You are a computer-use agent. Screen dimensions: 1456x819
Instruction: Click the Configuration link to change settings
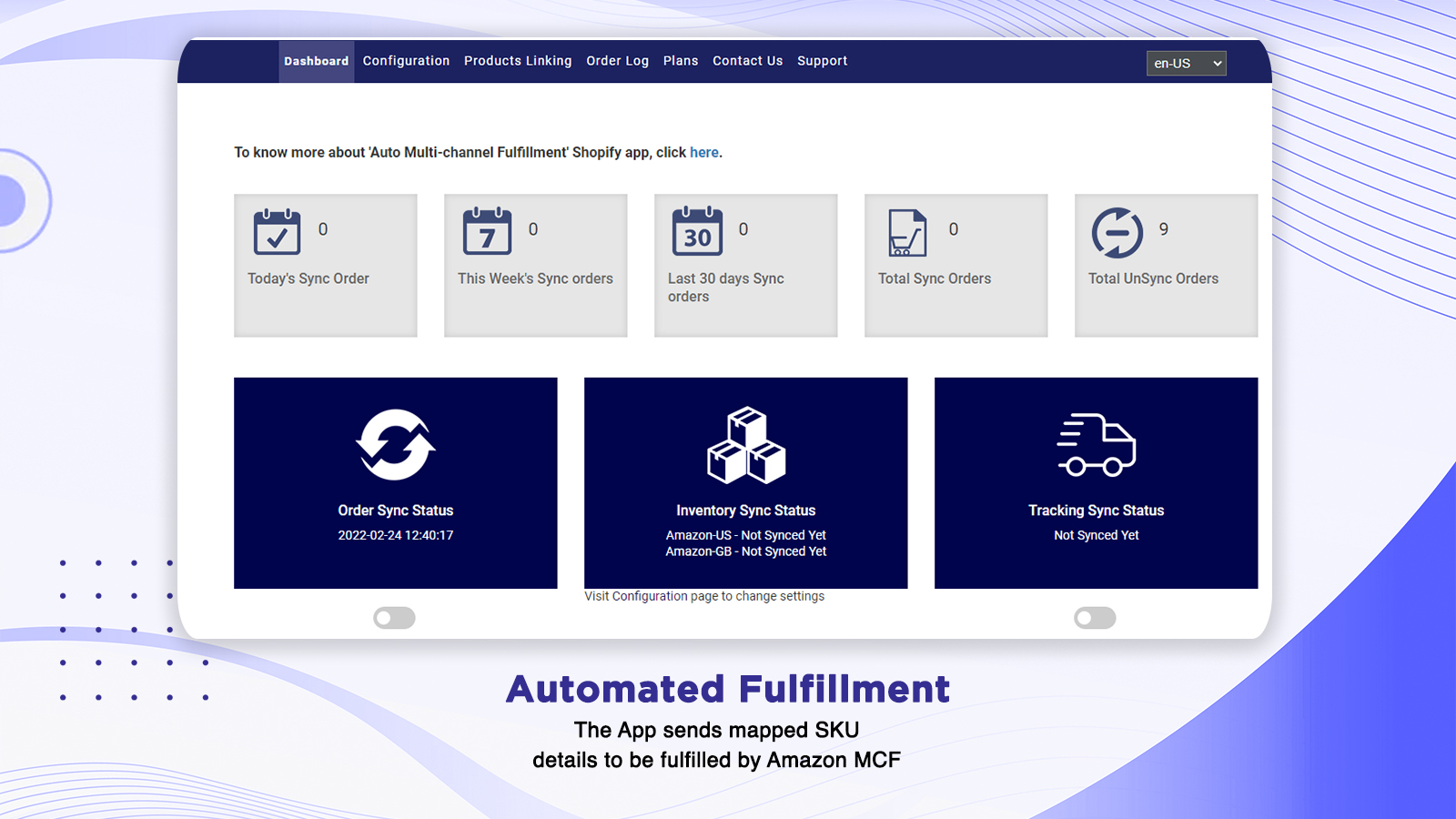[x=642, y=596]
